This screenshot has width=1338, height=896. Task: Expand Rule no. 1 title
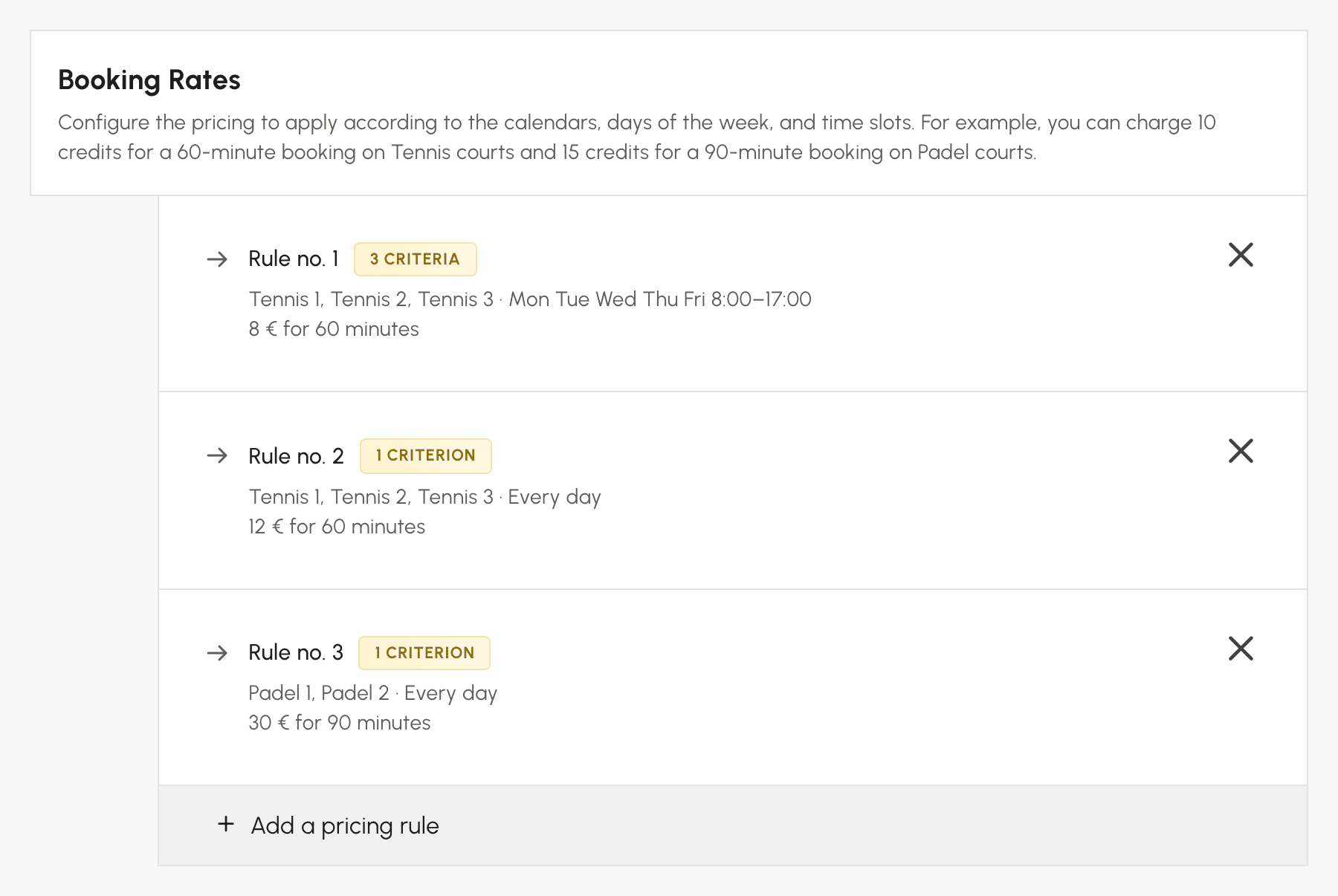pos(294,259)
